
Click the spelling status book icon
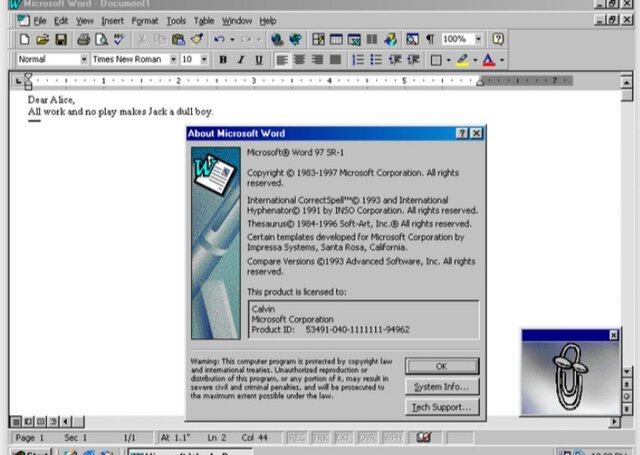(424, 437)
